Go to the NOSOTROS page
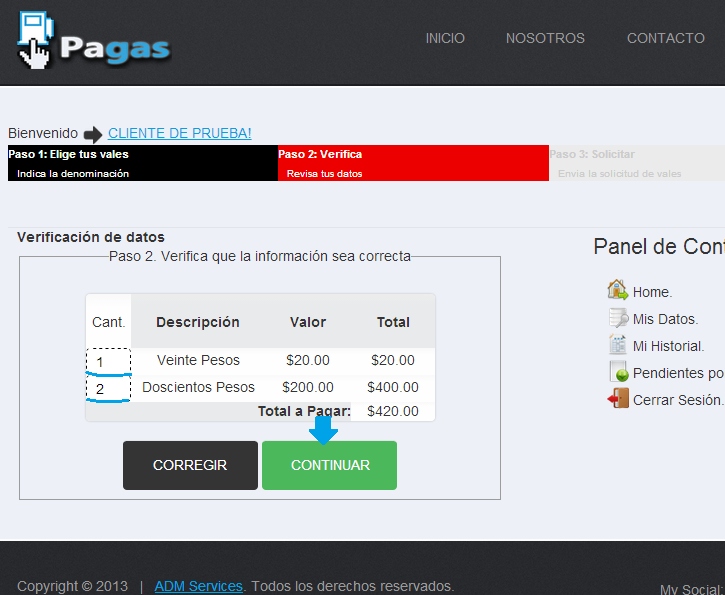 (545, 38)
